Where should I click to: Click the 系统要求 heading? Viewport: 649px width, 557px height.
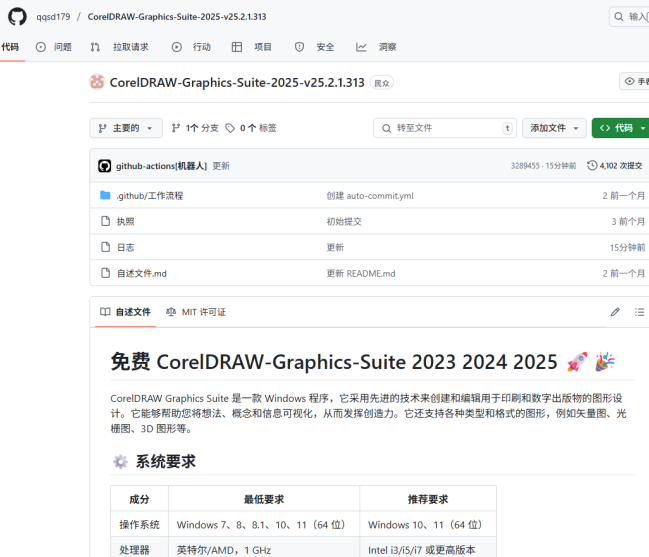tap(166, 461)
